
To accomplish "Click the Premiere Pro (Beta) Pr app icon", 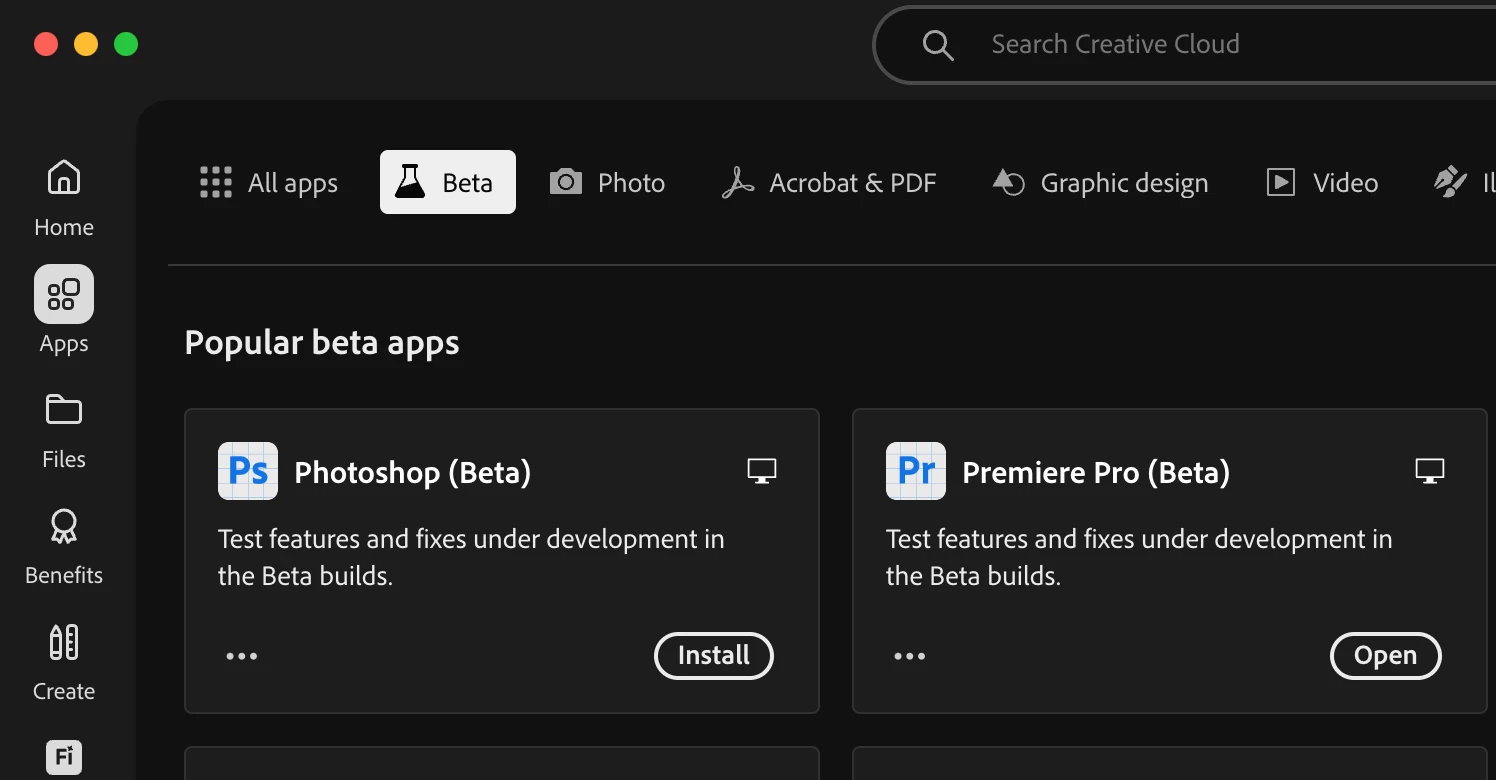I will pyautogui.click(x=916, y=471).
